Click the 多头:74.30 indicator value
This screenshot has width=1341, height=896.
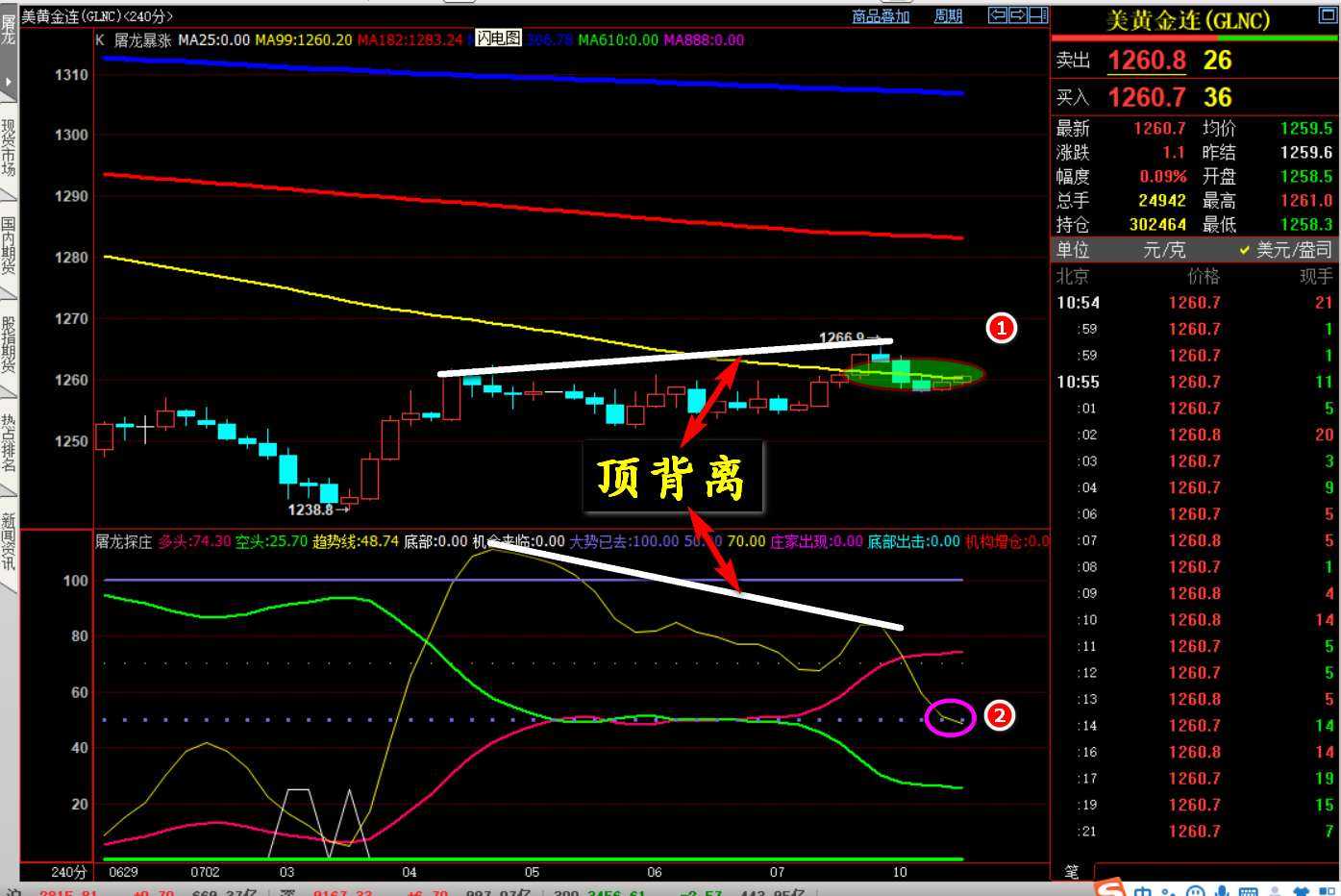click(x=195, y=541)
